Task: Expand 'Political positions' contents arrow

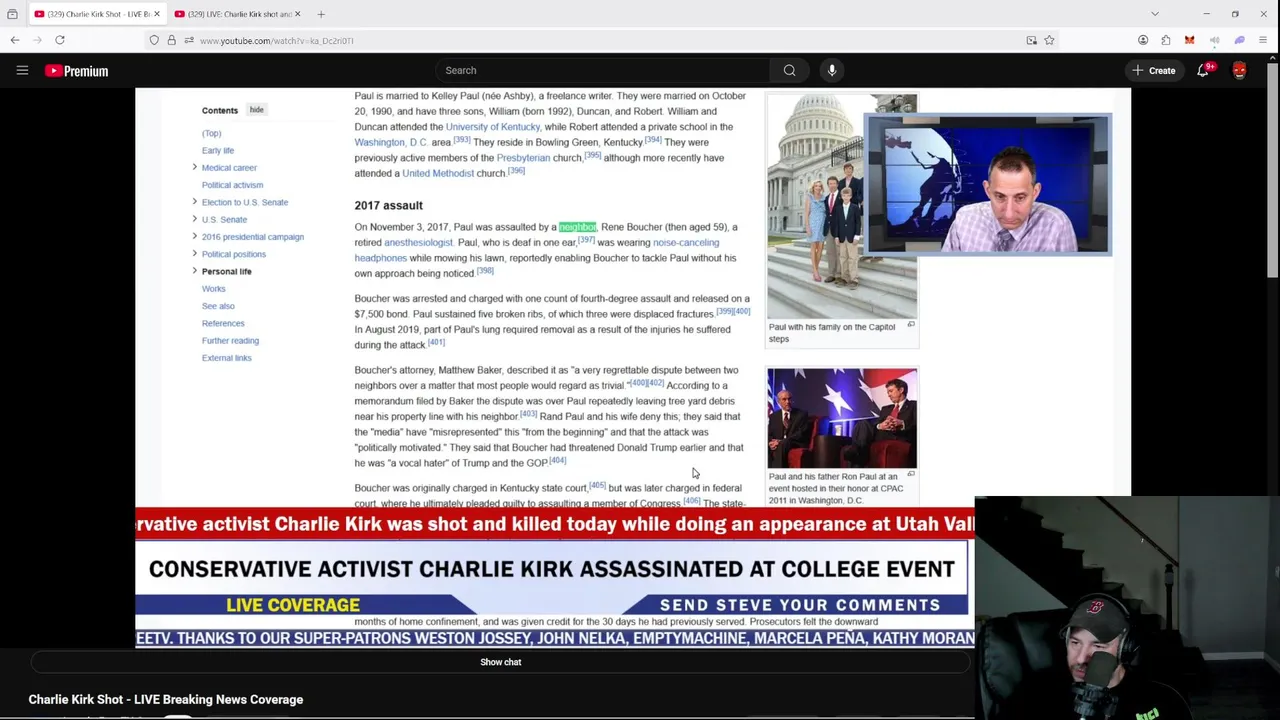Action: pos(194,254)
